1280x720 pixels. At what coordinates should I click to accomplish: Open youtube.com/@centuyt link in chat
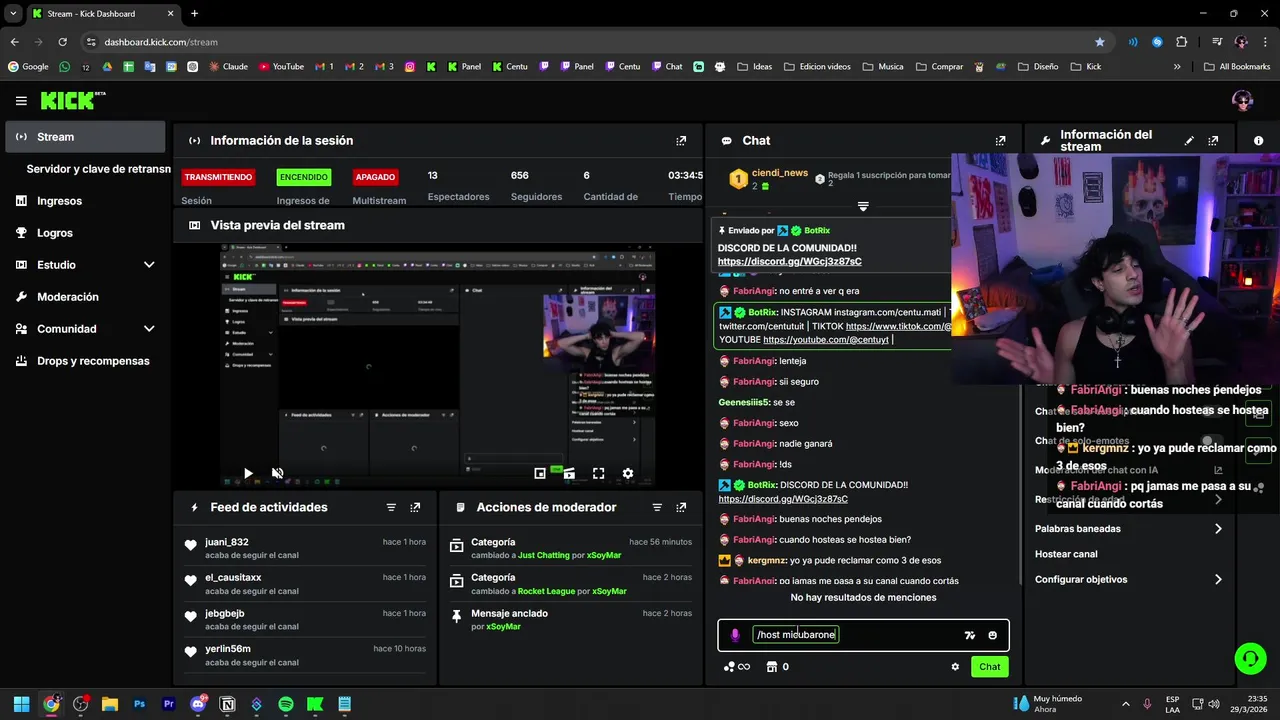point(826,340)
